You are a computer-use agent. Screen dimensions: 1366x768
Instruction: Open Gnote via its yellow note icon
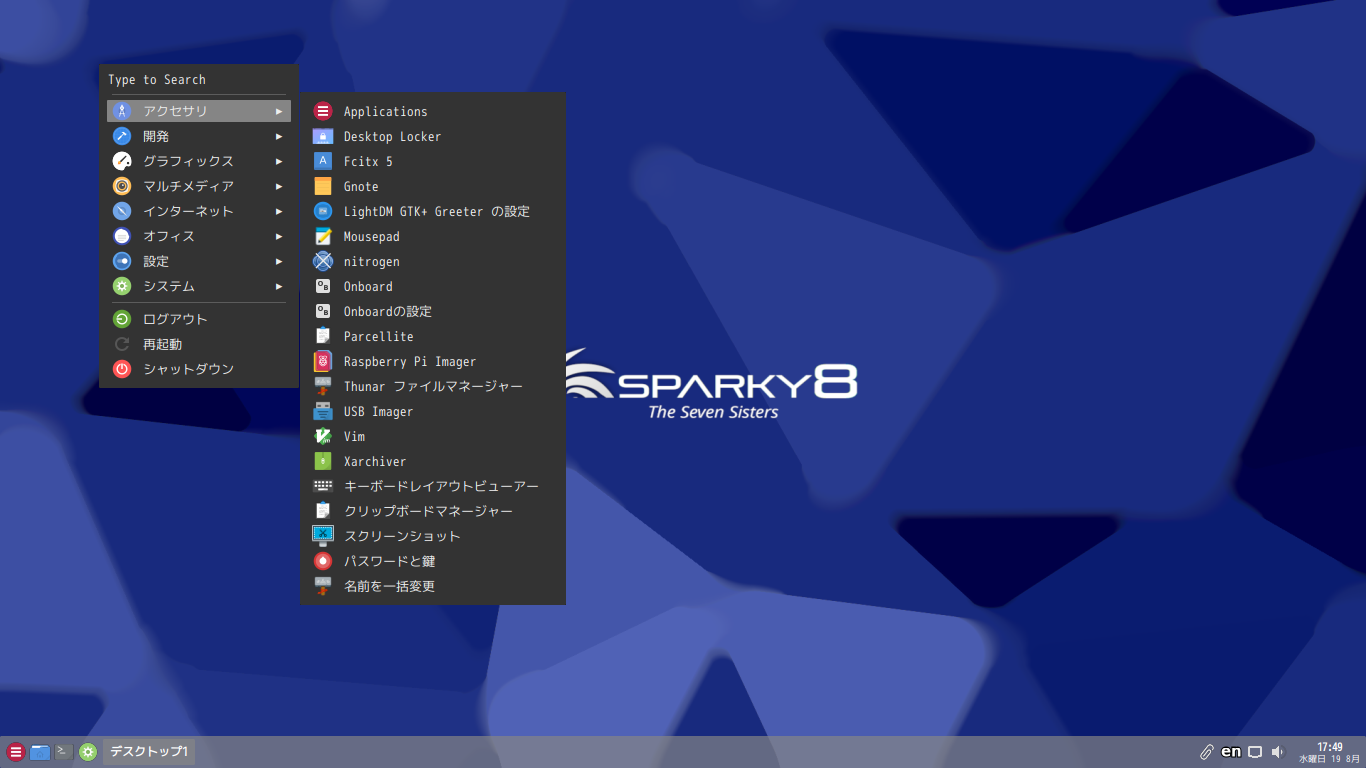coord(323,186)
